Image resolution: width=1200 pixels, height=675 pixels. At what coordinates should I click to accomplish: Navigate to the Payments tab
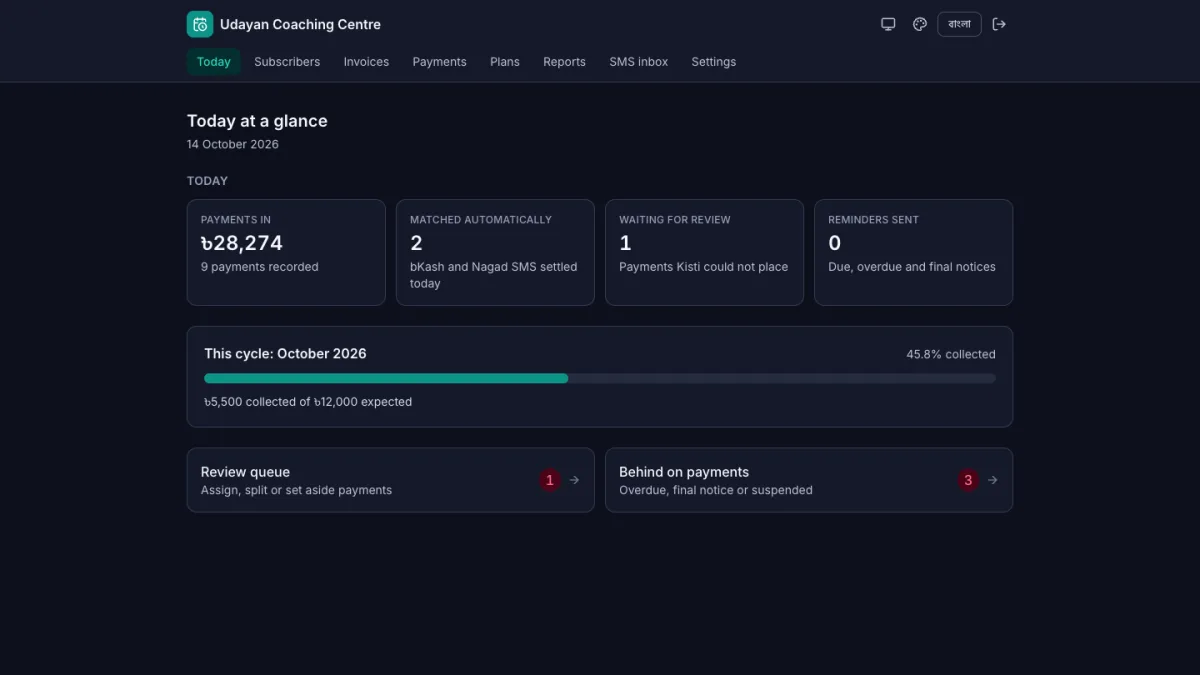[439, 62]
